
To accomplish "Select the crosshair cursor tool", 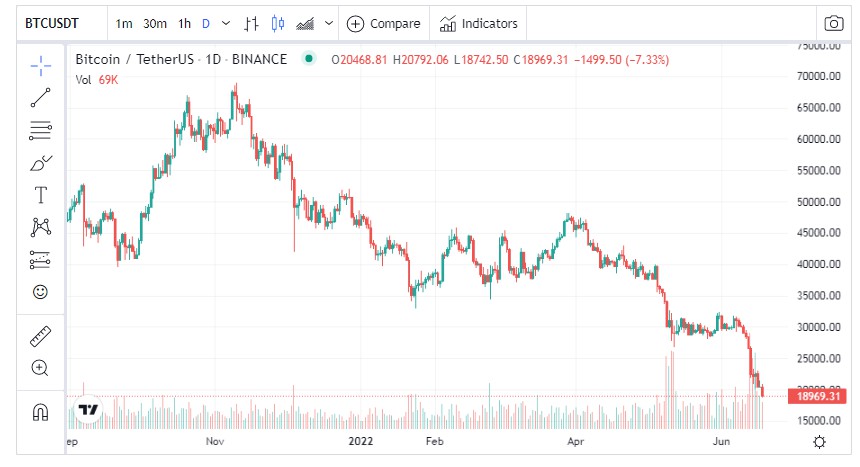I will pyautogui.click(x=40, y=66).
